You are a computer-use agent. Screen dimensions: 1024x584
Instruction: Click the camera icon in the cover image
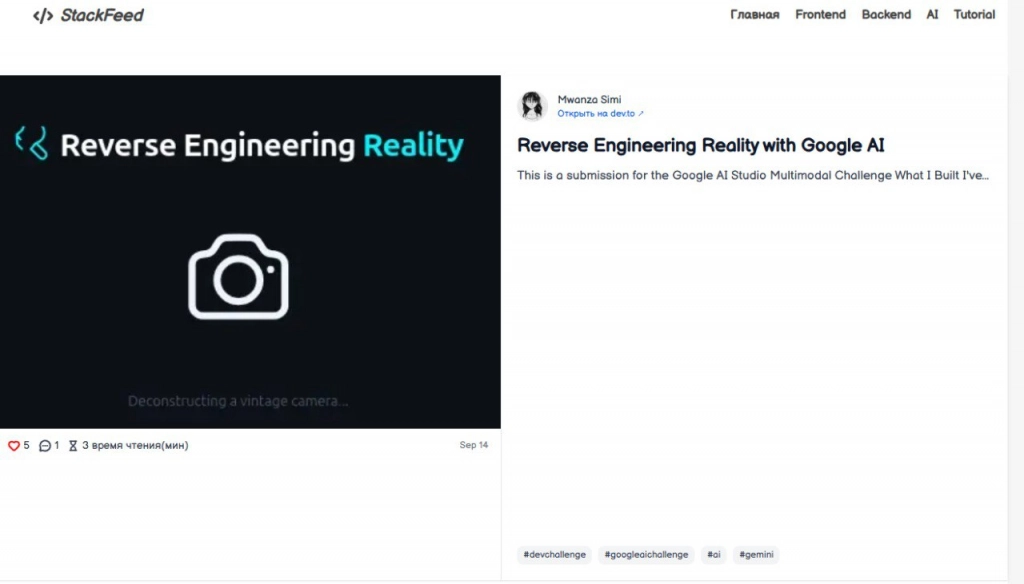tap(238, 277)
